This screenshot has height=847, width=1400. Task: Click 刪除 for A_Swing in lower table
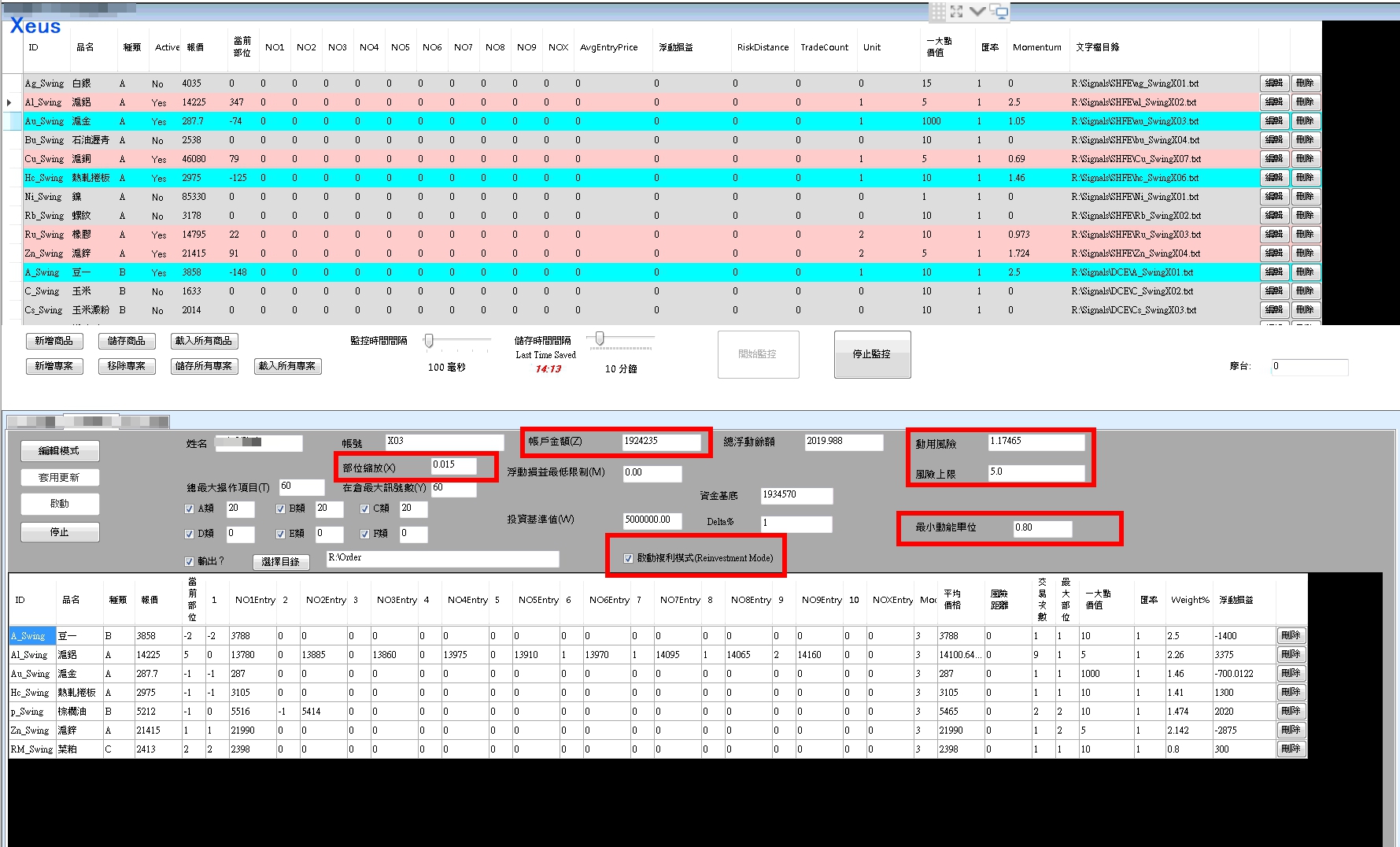pos(1291,635)
